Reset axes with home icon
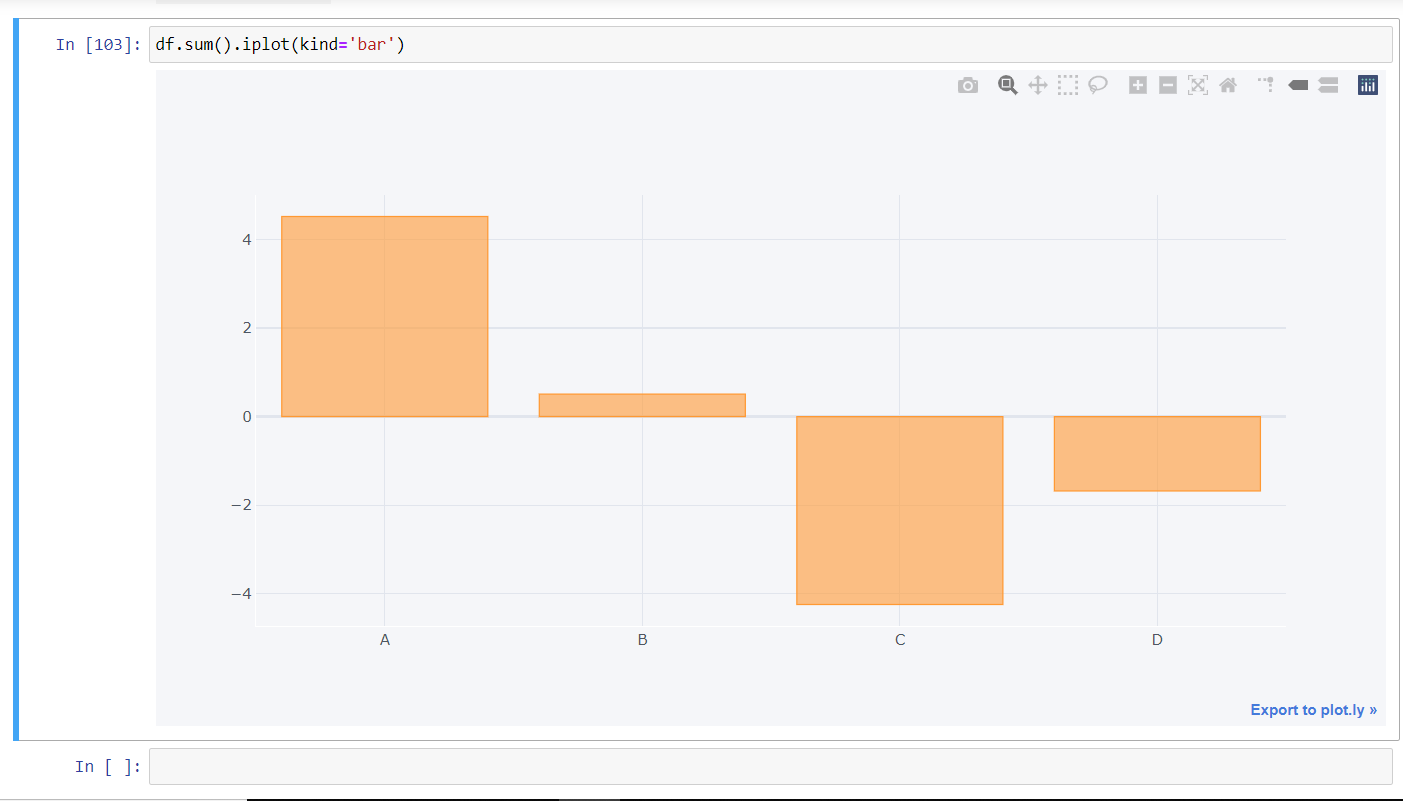Viewport: 1403px width, 801px height. tap(1228, 86)
